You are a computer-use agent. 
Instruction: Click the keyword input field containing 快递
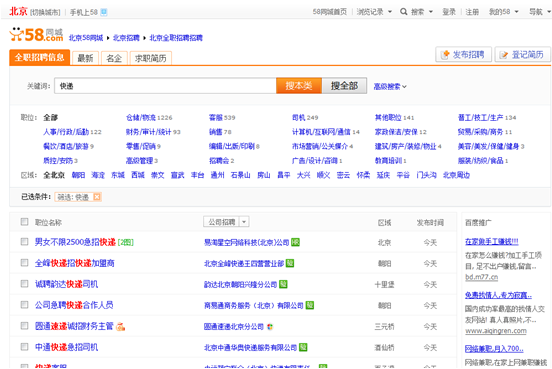(165, 86)
